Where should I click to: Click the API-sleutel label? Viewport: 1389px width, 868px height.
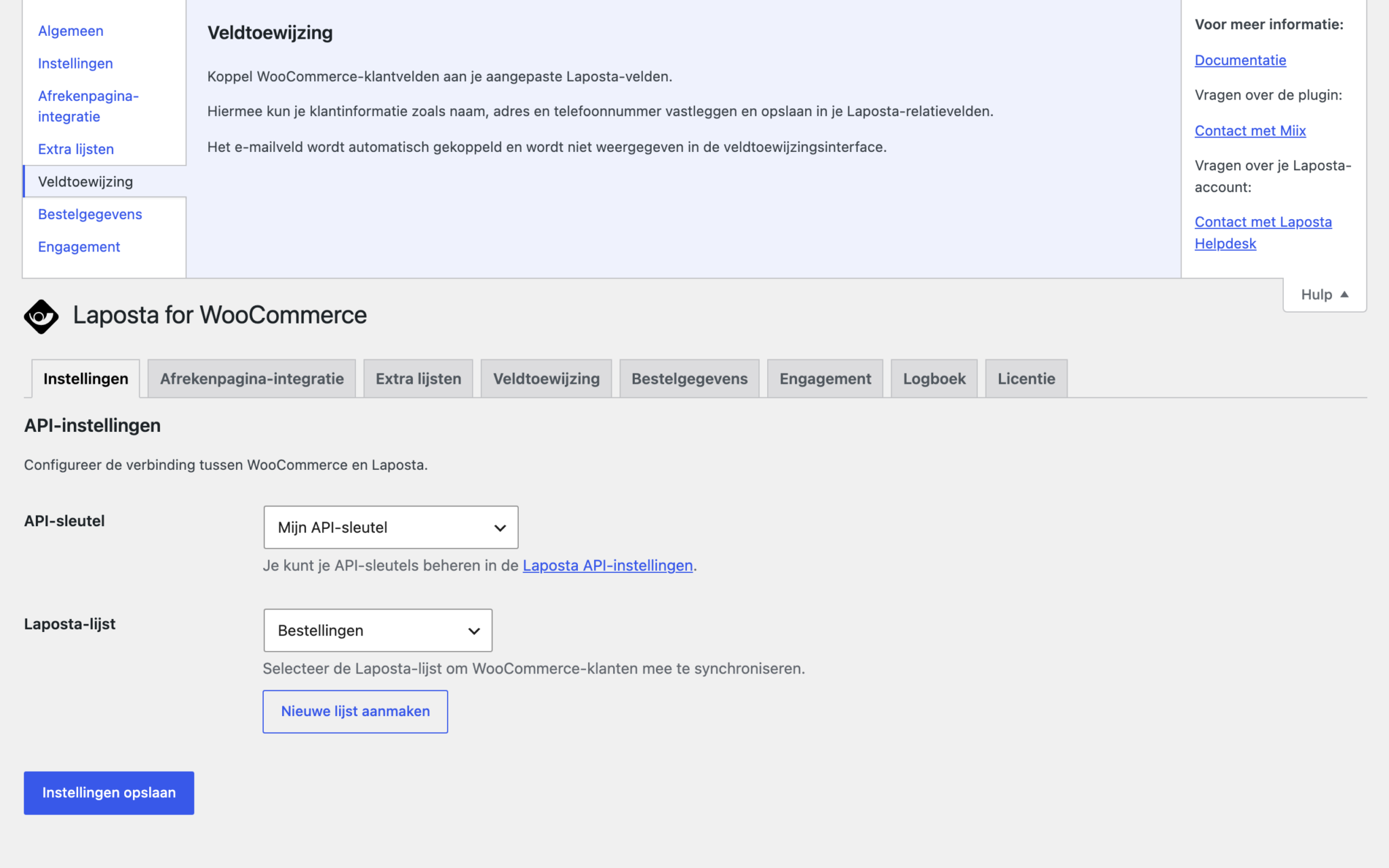[x=64, y=521]
